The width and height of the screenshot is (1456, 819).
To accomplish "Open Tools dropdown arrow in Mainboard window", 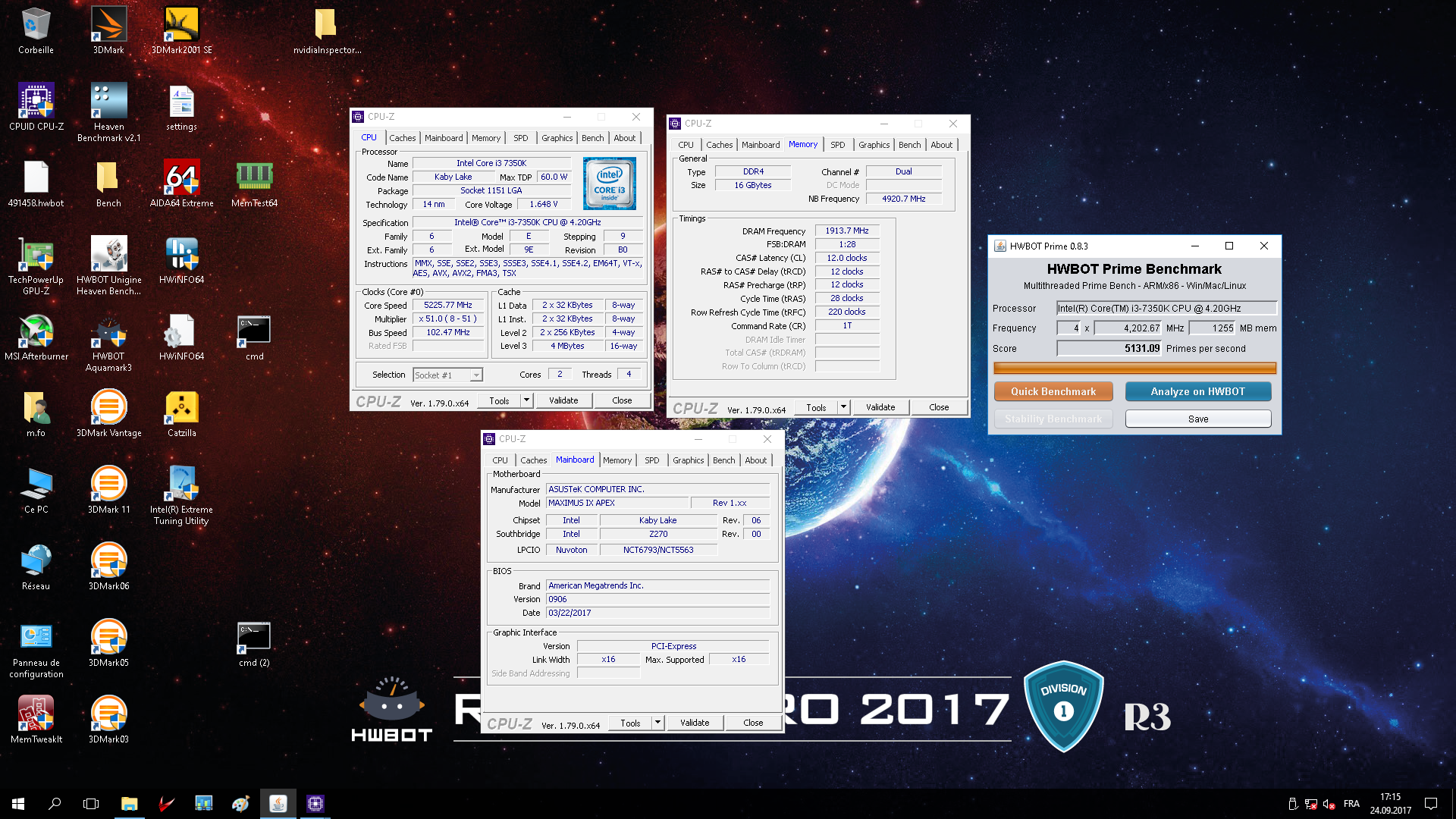I will coord(657,723).
